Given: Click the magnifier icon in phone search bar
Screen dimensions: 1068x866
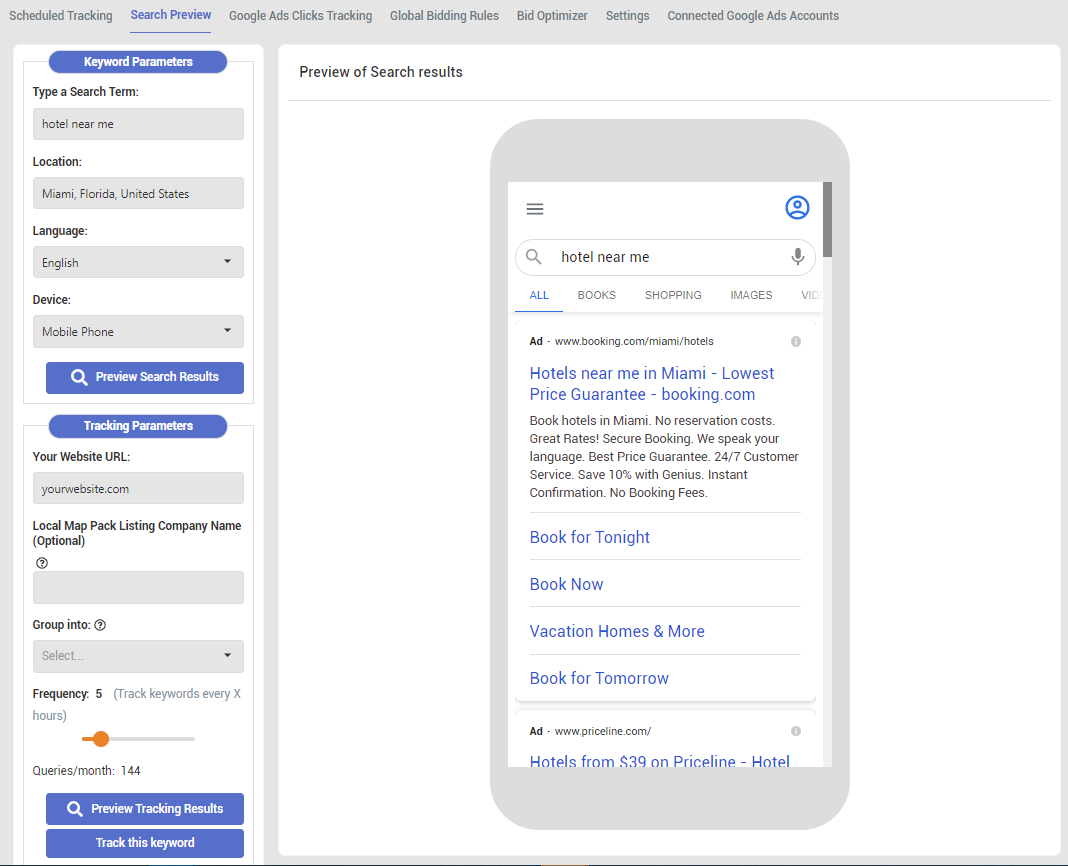Looking at the screenshot, I should (535, 257).
